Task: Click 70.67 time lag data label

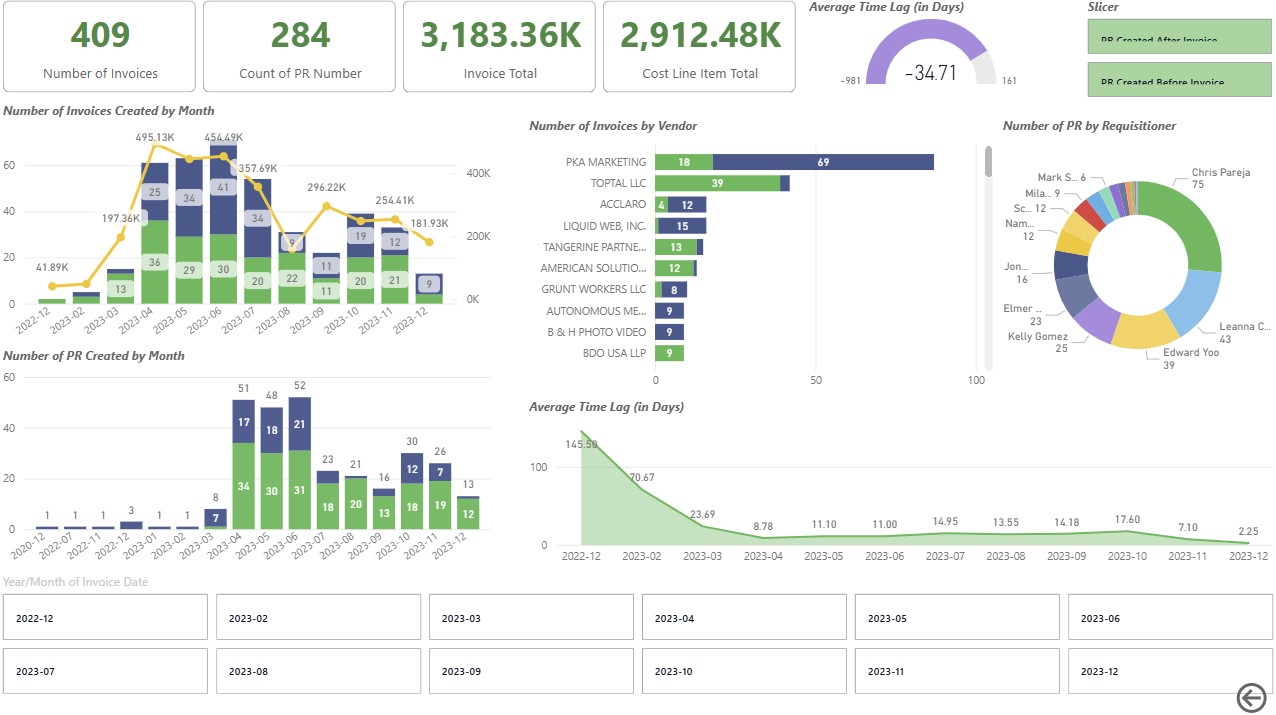Action: [x=642, y=478]
